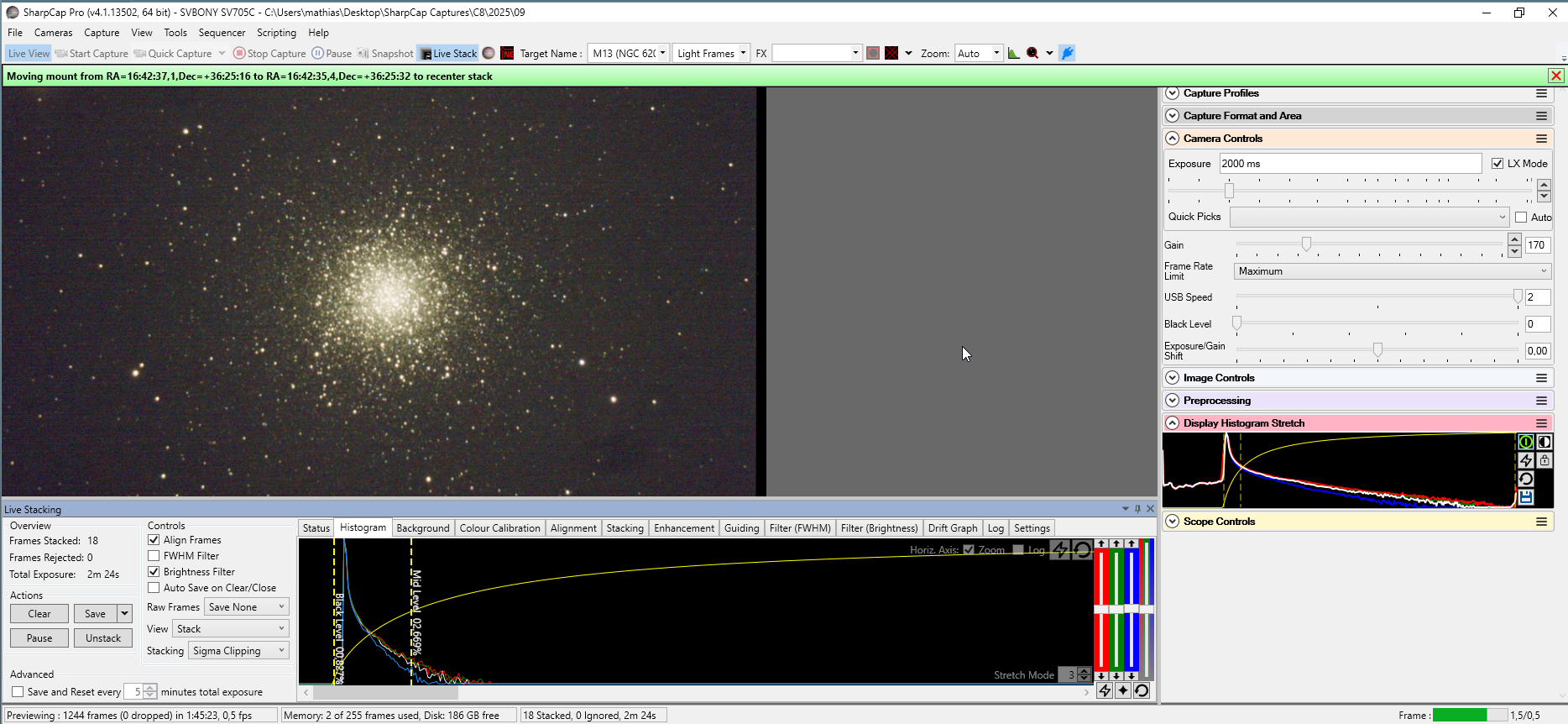The width and height of the screenshot is (1568, 724).
Task: Click the blue channel down arrow
Action: [x=1132, y=675]
